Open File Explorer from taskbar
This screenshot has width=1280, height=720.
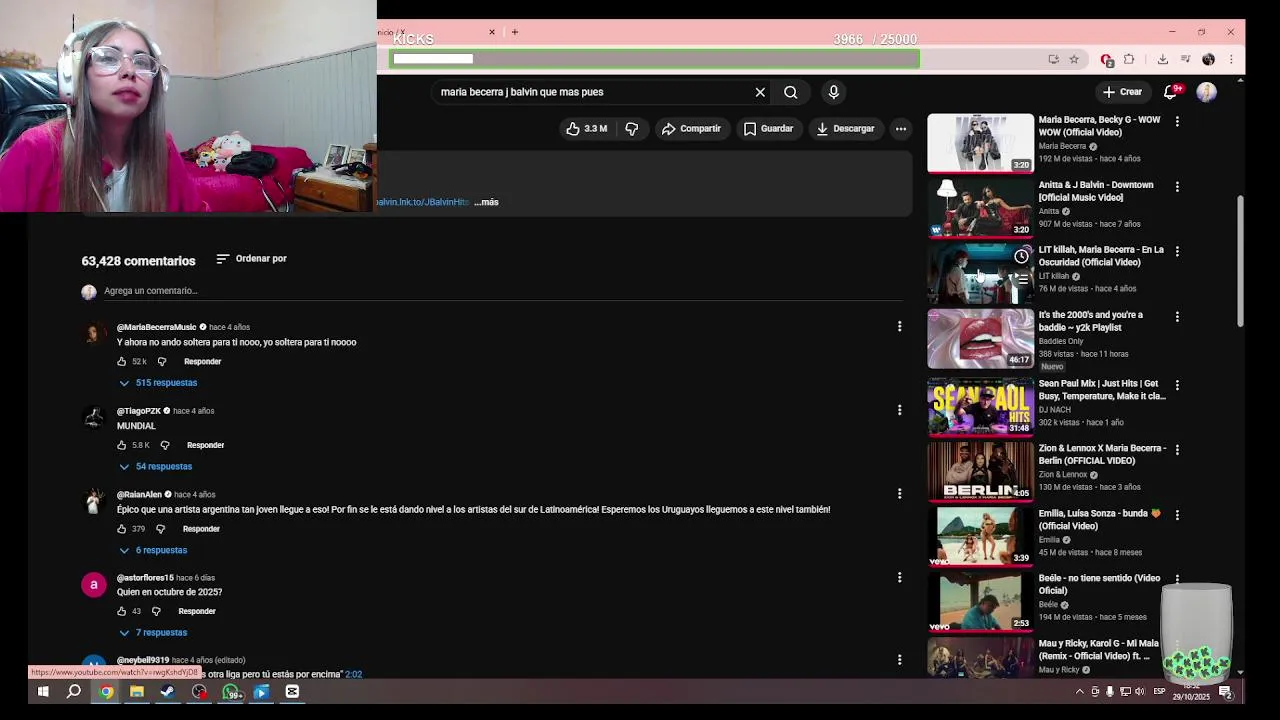click(137, 692)
